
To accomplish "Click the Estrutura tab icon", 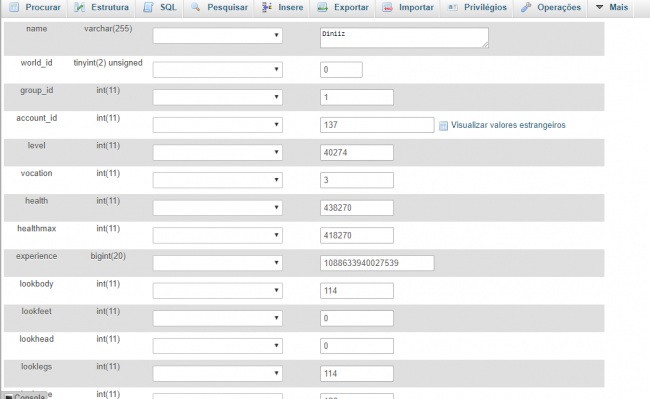I will [x=80, y=7].
